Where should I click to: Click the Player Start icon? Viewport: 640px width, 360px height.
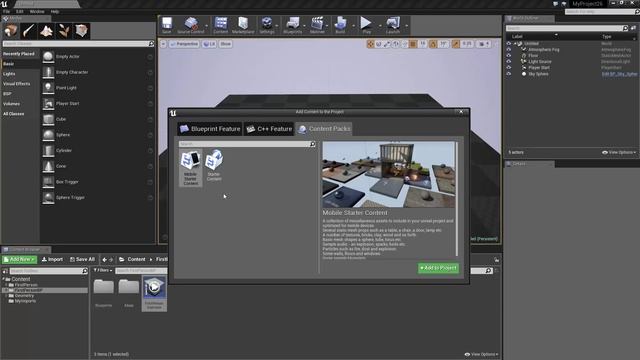[x=48, y=103]
